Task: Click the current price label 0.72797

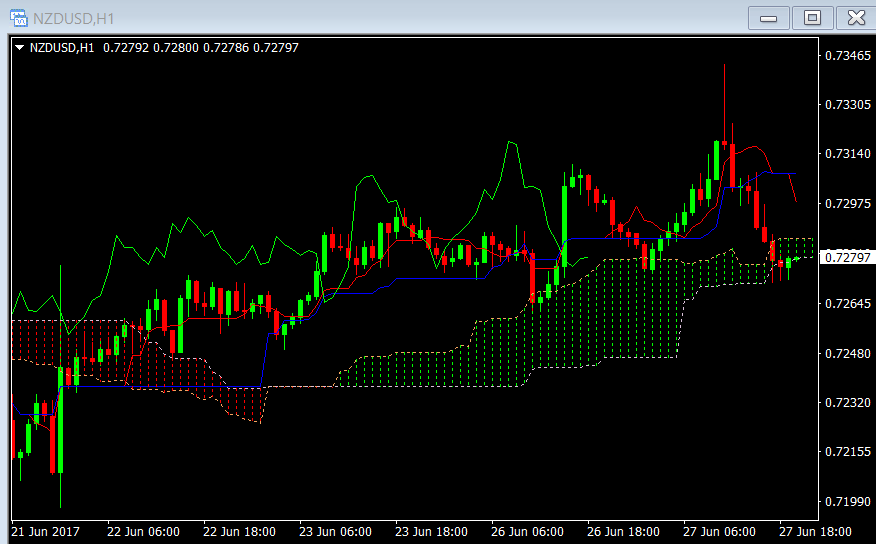Action: (845, 258)
